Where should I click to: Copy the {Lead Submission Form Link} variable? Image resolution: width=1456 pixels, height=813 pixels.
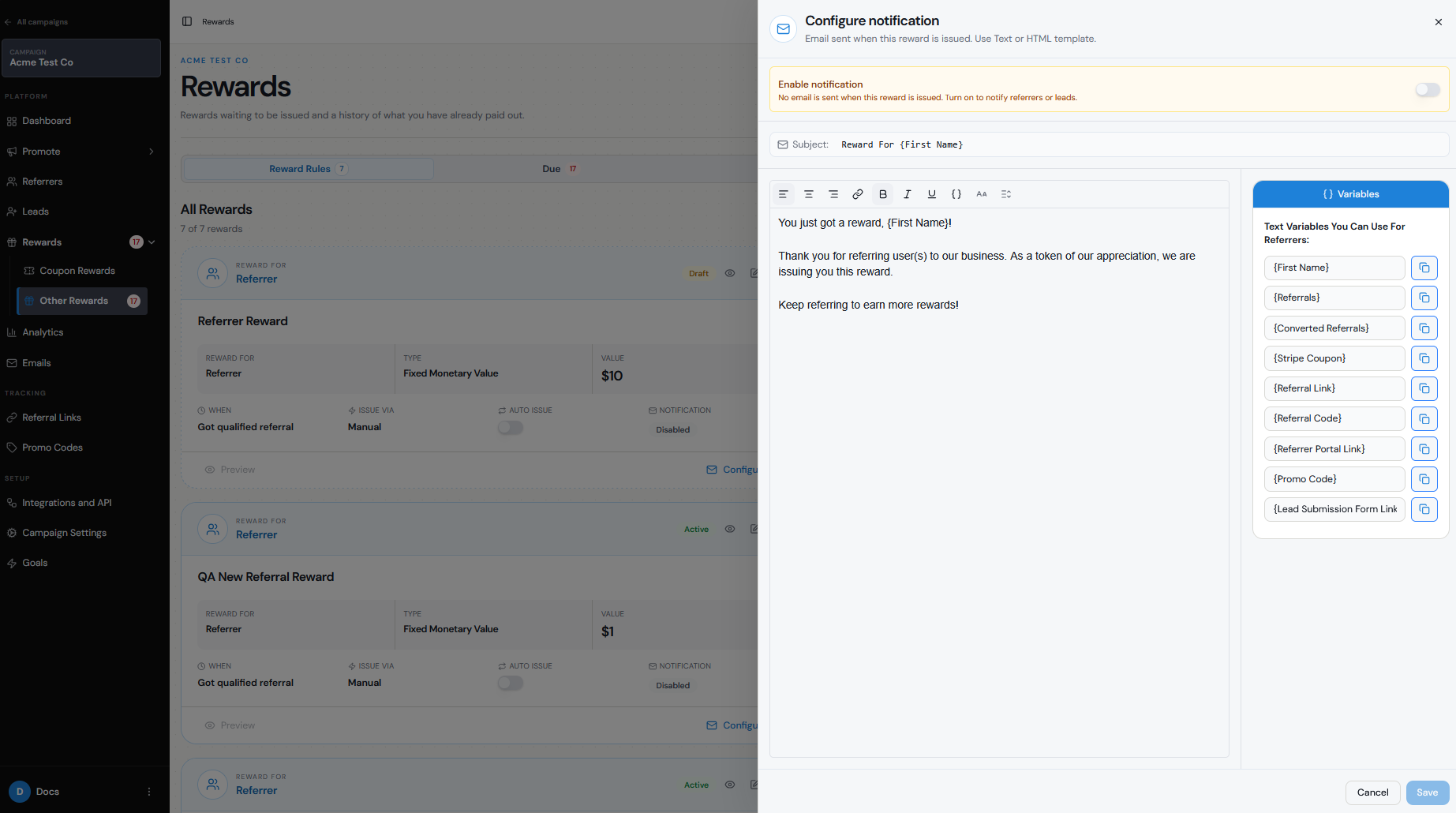coord(1424,509)
